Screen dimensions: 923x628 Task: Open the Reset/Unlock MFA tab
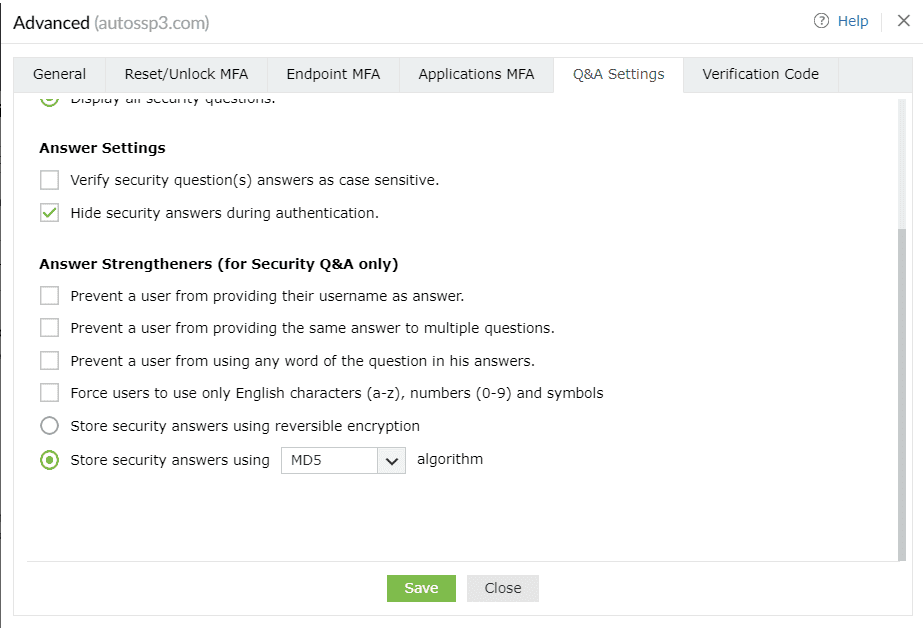tap(186, 74)
